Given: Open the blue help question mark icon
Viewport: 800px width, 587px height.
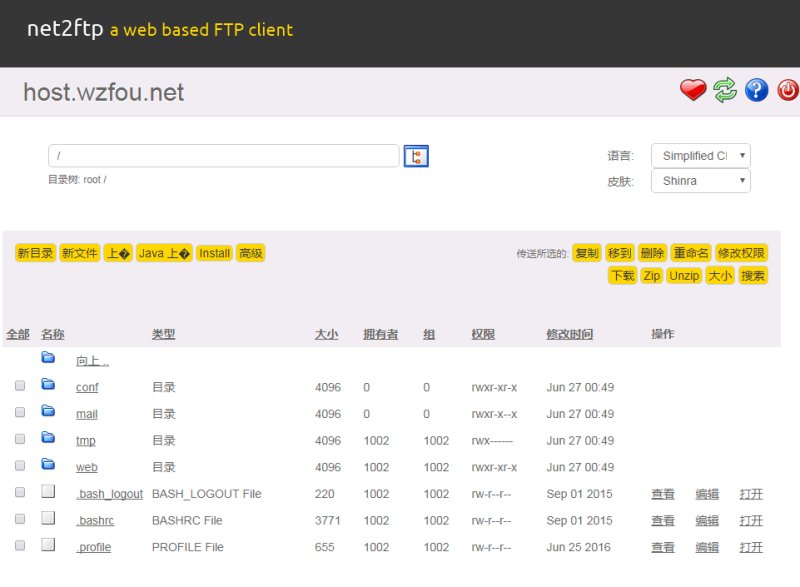Looking at the screenshot, I should (x=756, y=90).
